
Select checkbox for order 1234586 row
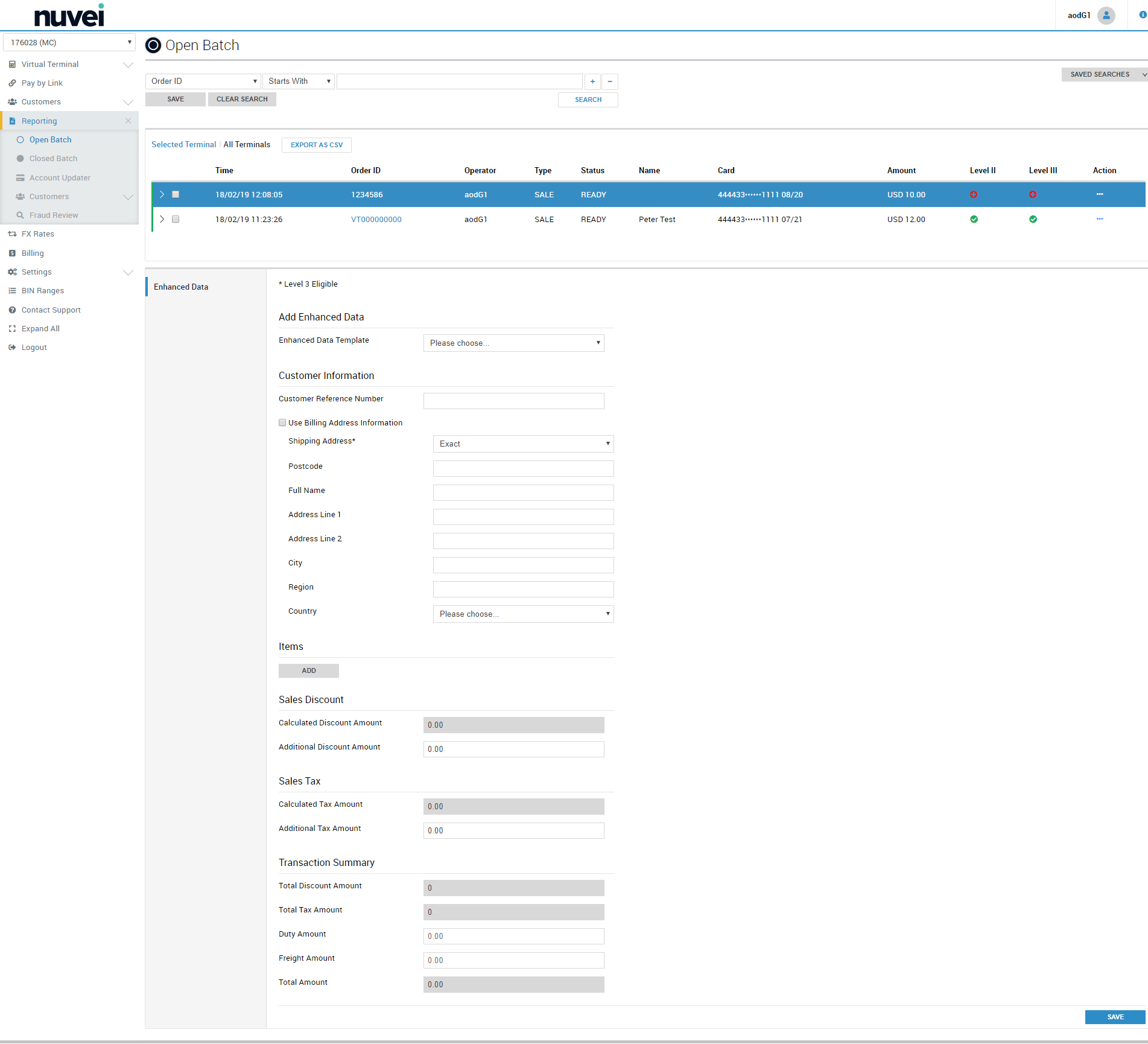tap(176, 194)
